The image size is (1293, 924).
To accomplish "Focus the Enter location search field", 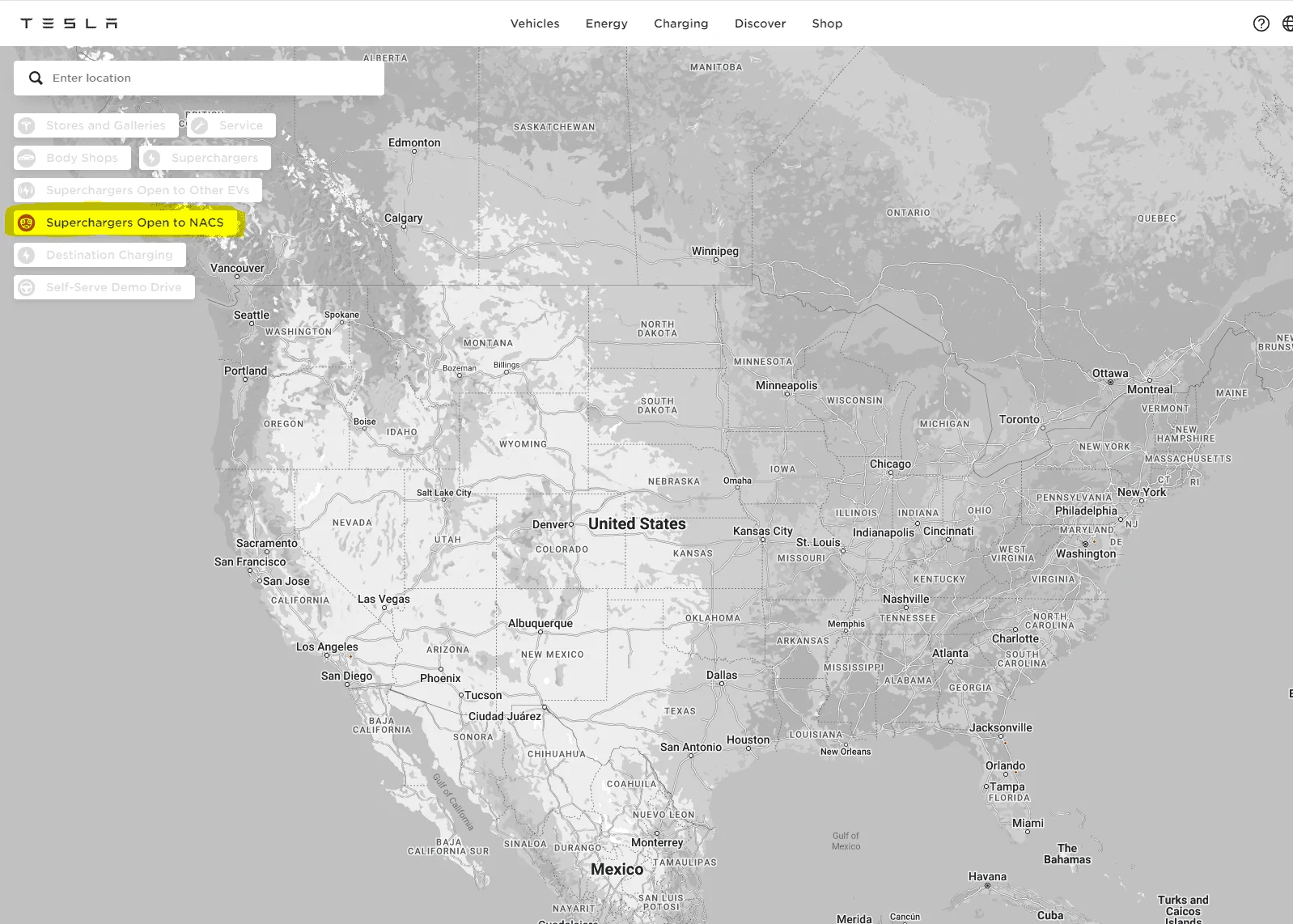I will pyautogui.click(x=210, y=78).
